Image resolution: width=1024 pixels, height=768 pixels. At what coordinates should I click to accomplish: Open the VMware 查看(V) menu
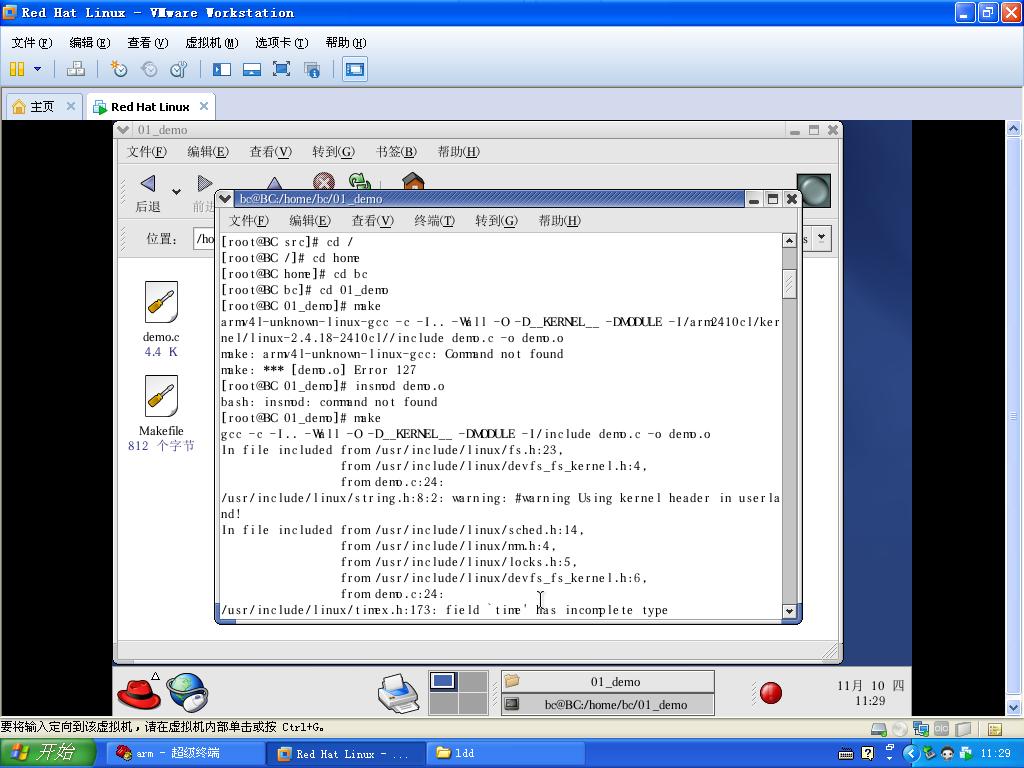[x=148, y=42]
